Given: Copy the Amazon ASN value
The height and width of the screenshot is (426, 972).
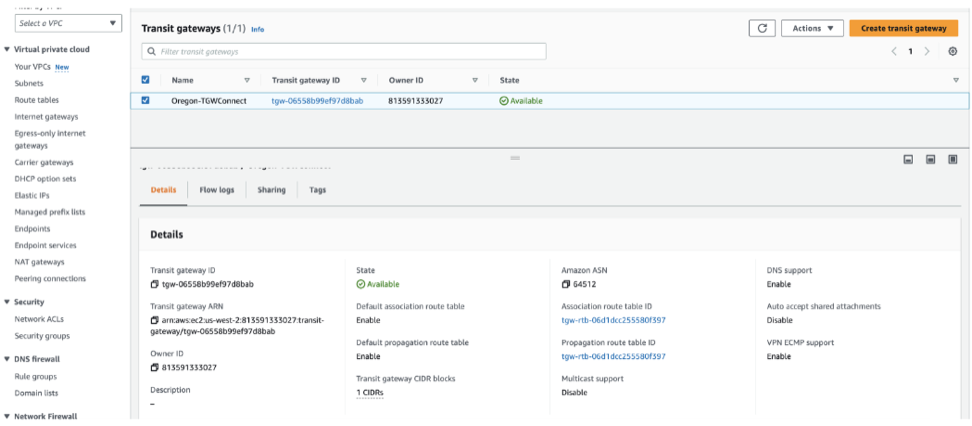Looking at the screenshot, I should click(566, 284).
